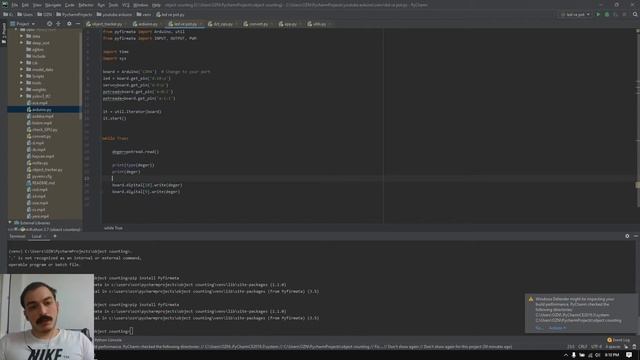
Task: Open the File menu
Action: pos(15,5)
